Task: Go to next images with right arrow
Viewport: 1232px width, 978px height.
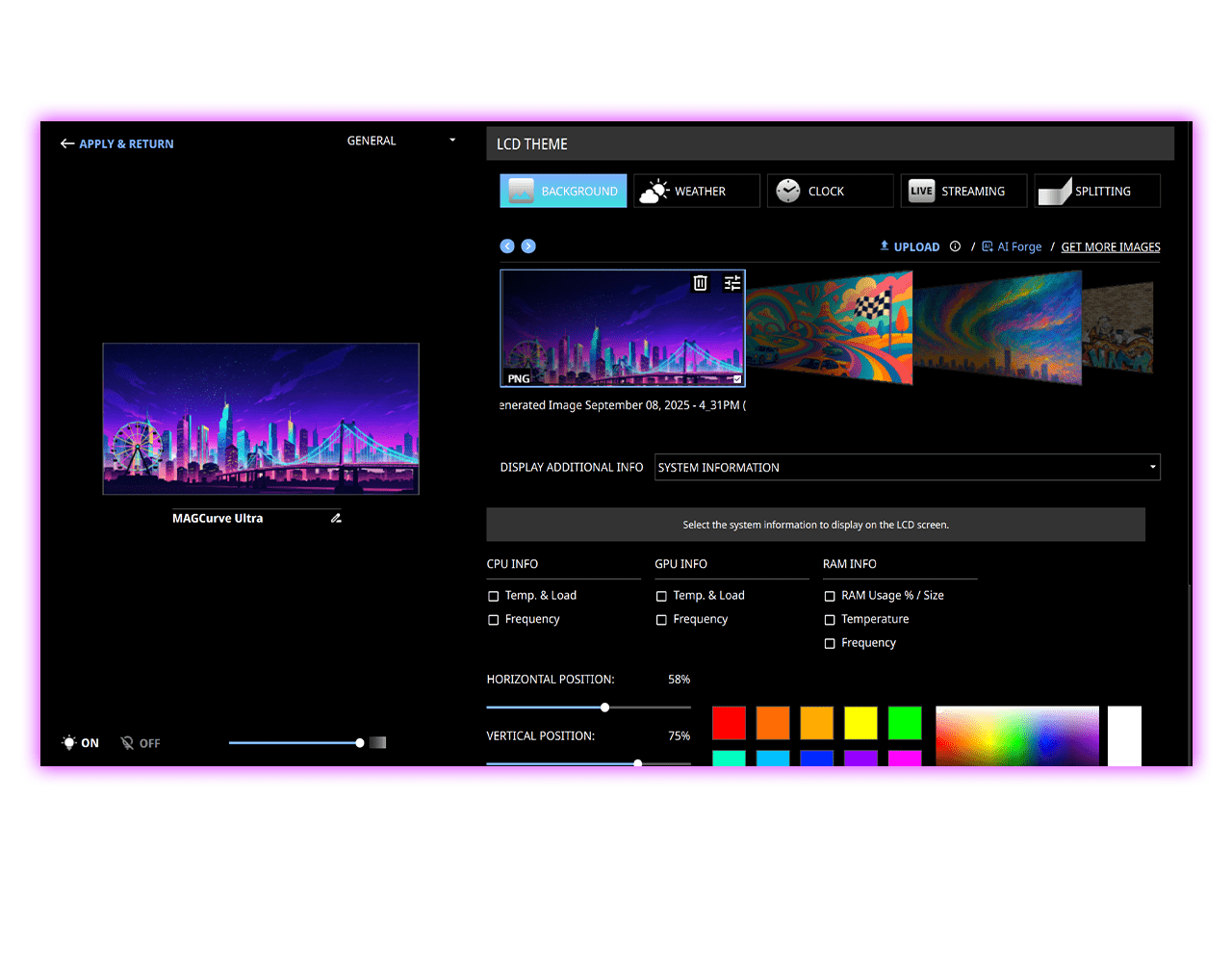Action: pyautogui.click(x=528, y=246)
